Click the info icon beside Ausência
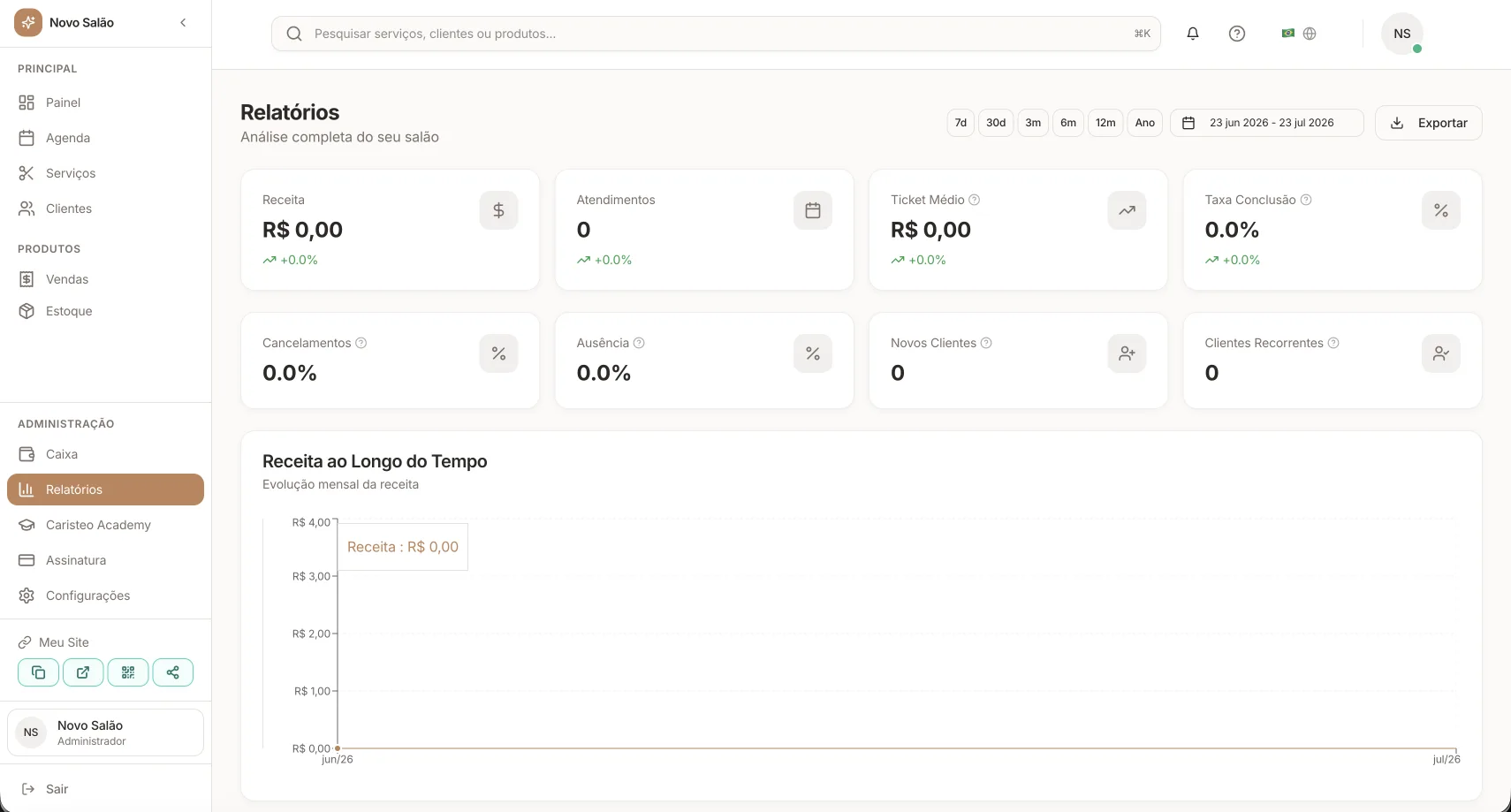This screenshot has width=1511, height=812. (639, 343)
